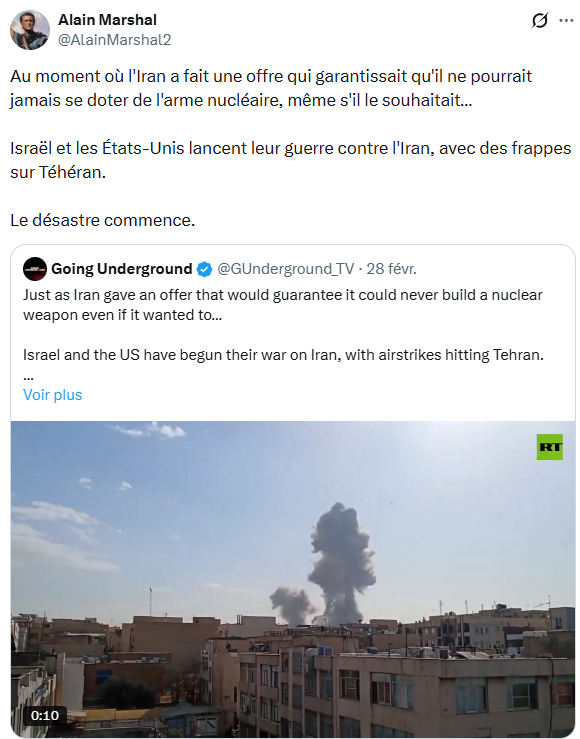580x739 pixels.
Task: Click the paragraph starting 'Au moment où l'Iran'
Action: click(271, 88)
